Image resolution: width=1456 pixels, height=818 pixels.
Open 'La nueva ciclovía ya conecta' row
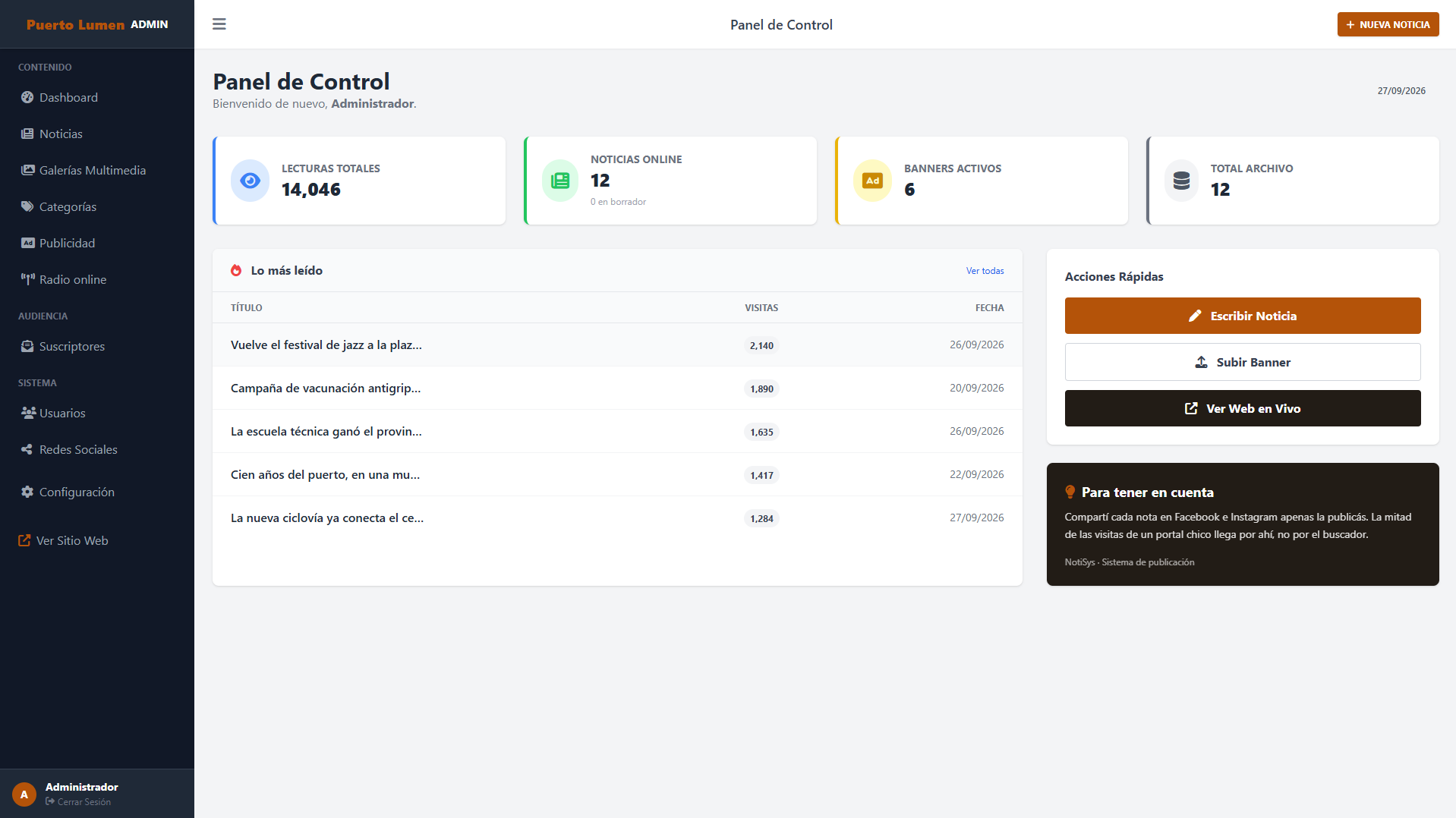(x=617, y=518)
